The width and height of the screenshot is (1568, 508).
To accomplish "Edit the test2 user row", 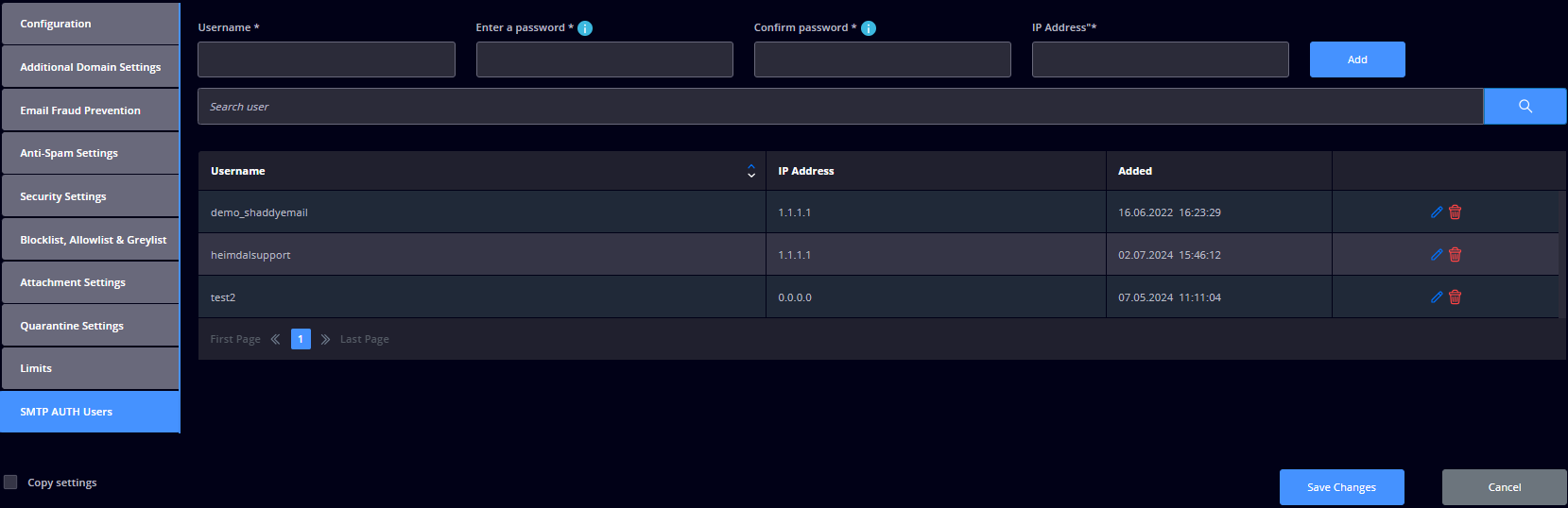I will click(x=1436, y=297).
